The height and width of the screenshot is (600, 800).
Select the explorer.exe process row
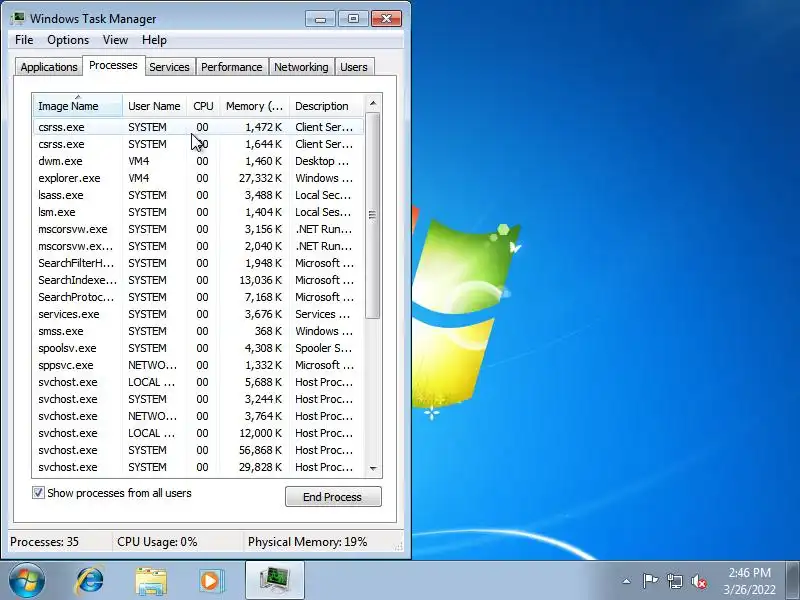[x=198, y=178]
